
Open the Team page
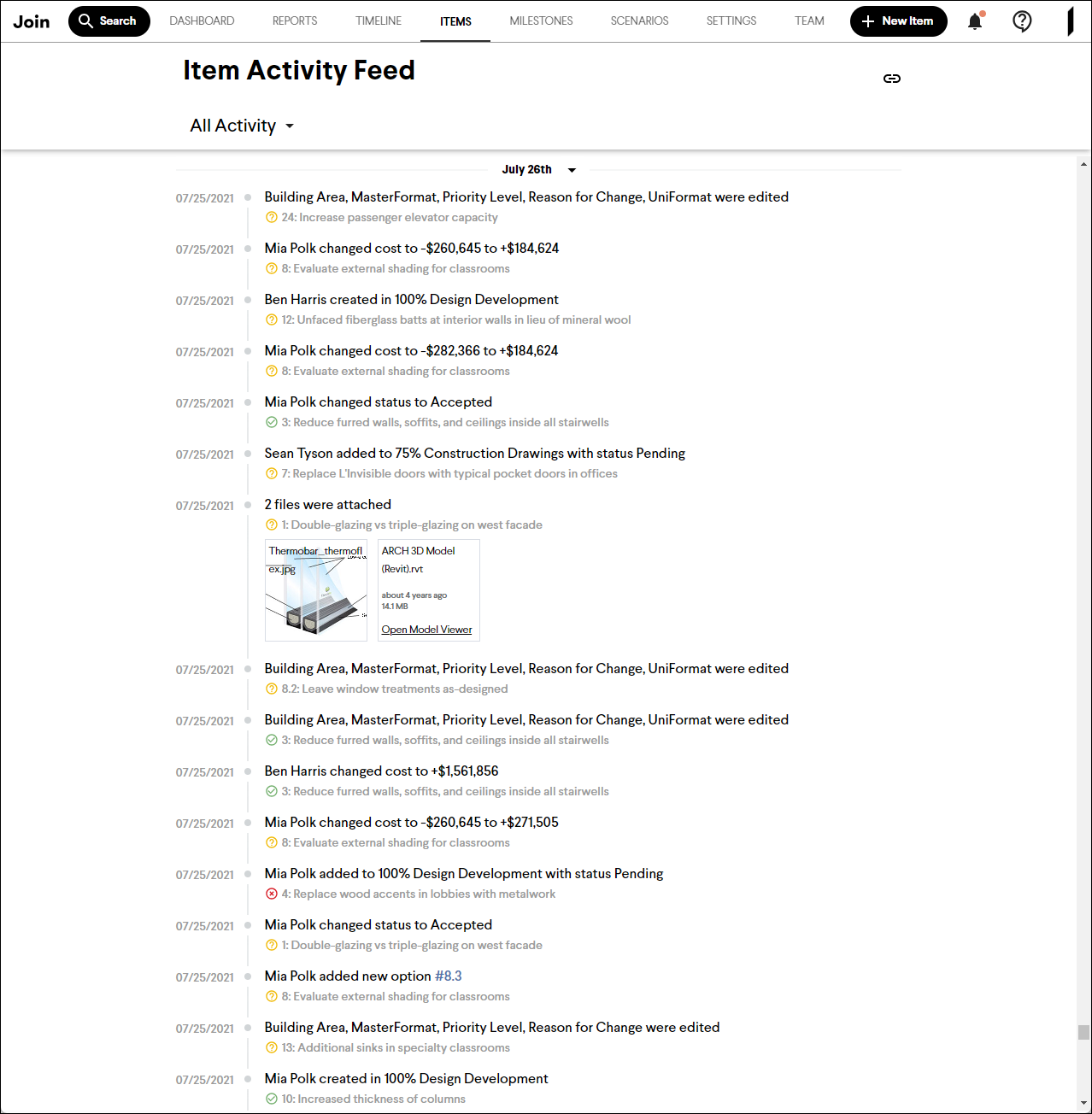(808, 21)
